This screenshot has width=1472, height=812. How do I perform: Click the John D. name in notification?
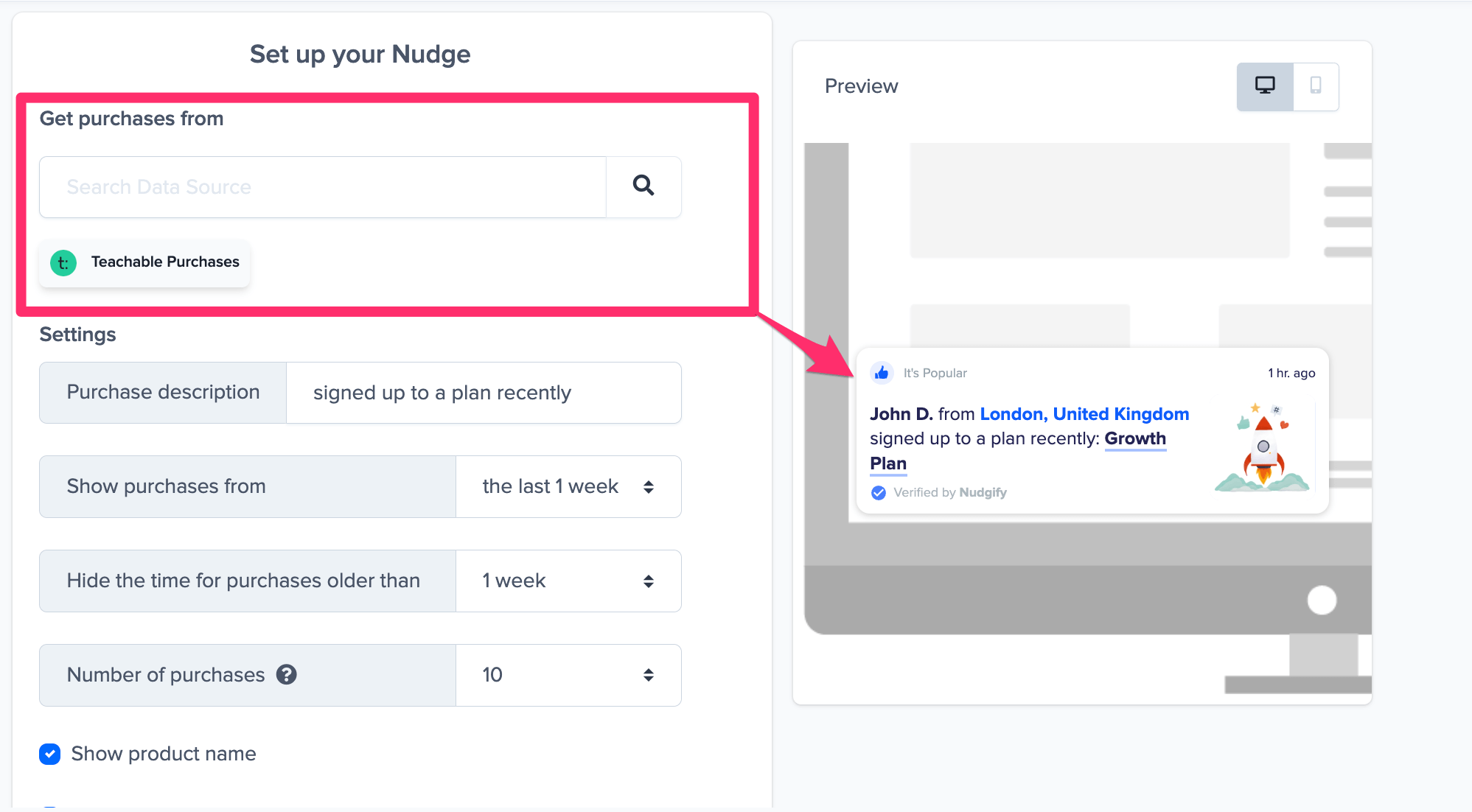(x=901, y=414)
